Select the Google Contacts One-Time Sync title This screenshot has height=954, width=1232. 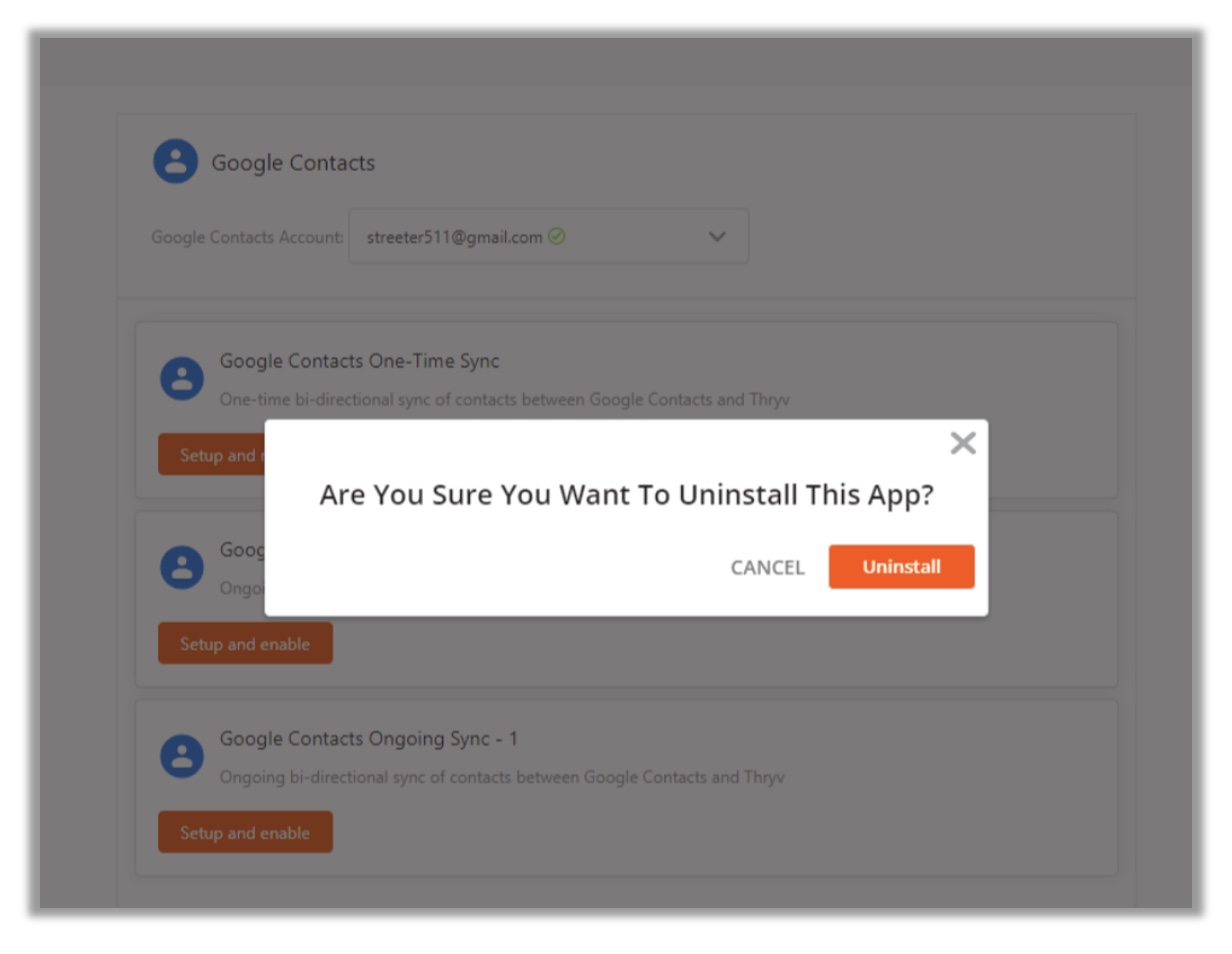(359, 361)
